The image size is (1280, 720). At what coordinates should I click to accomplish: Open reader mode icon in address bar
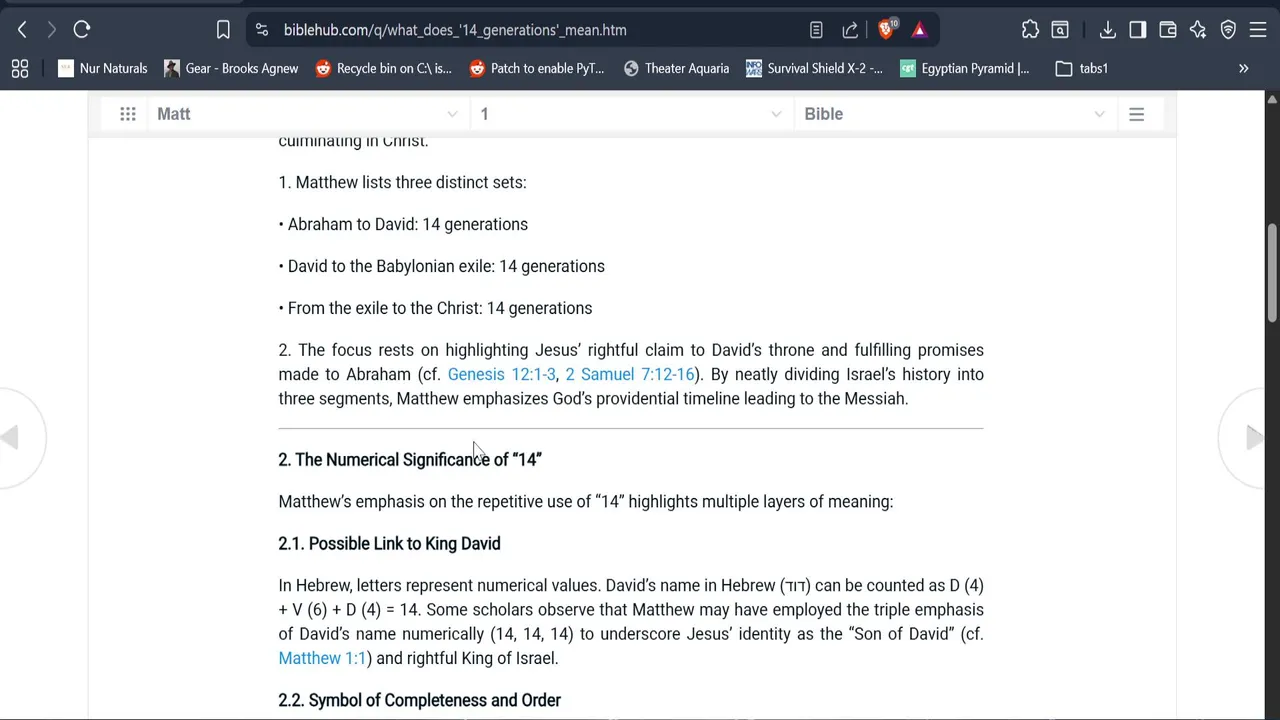(816, 30)
